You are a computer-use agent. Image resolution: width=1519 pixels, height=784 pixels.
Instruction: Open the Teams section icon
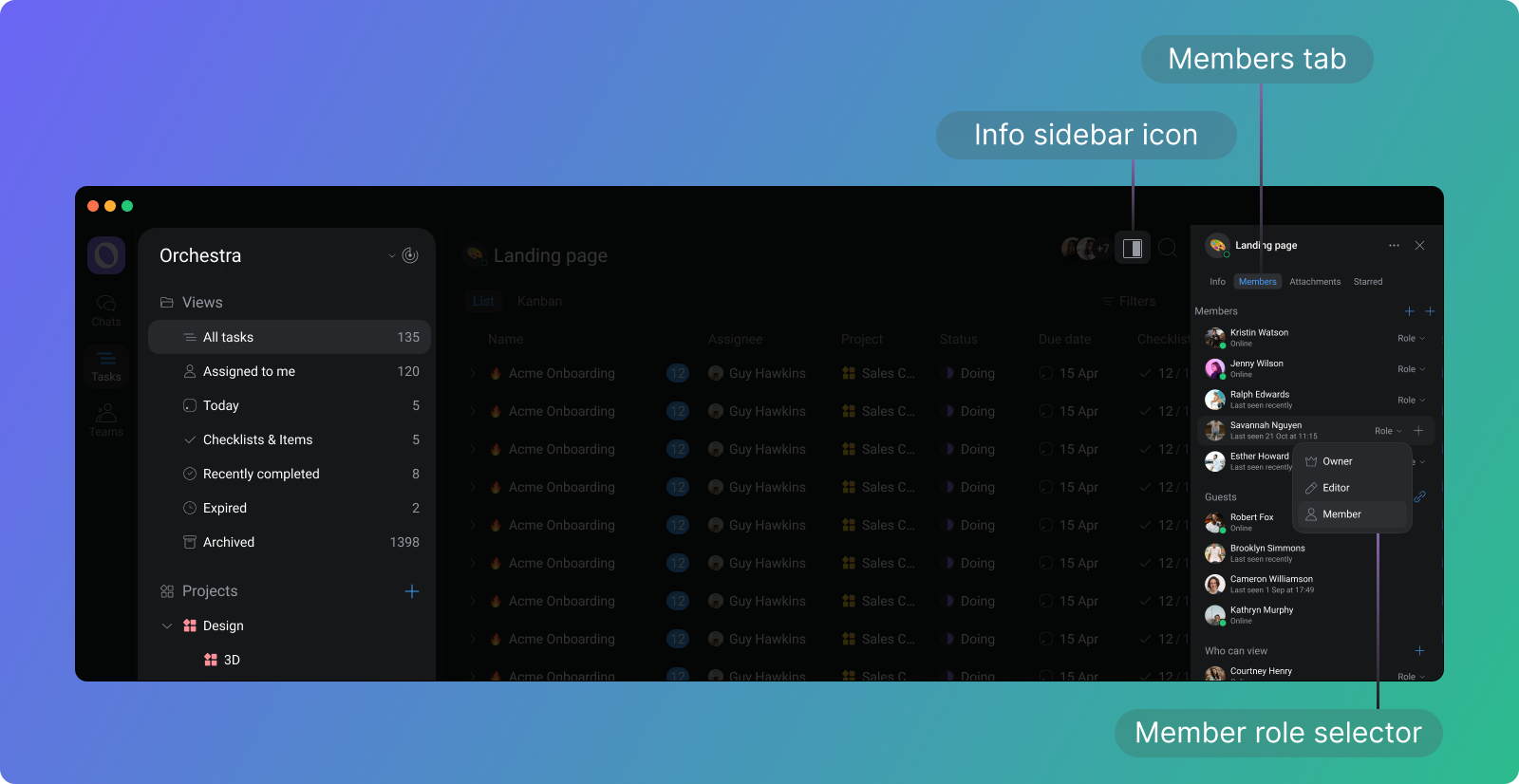coord(106,419)
